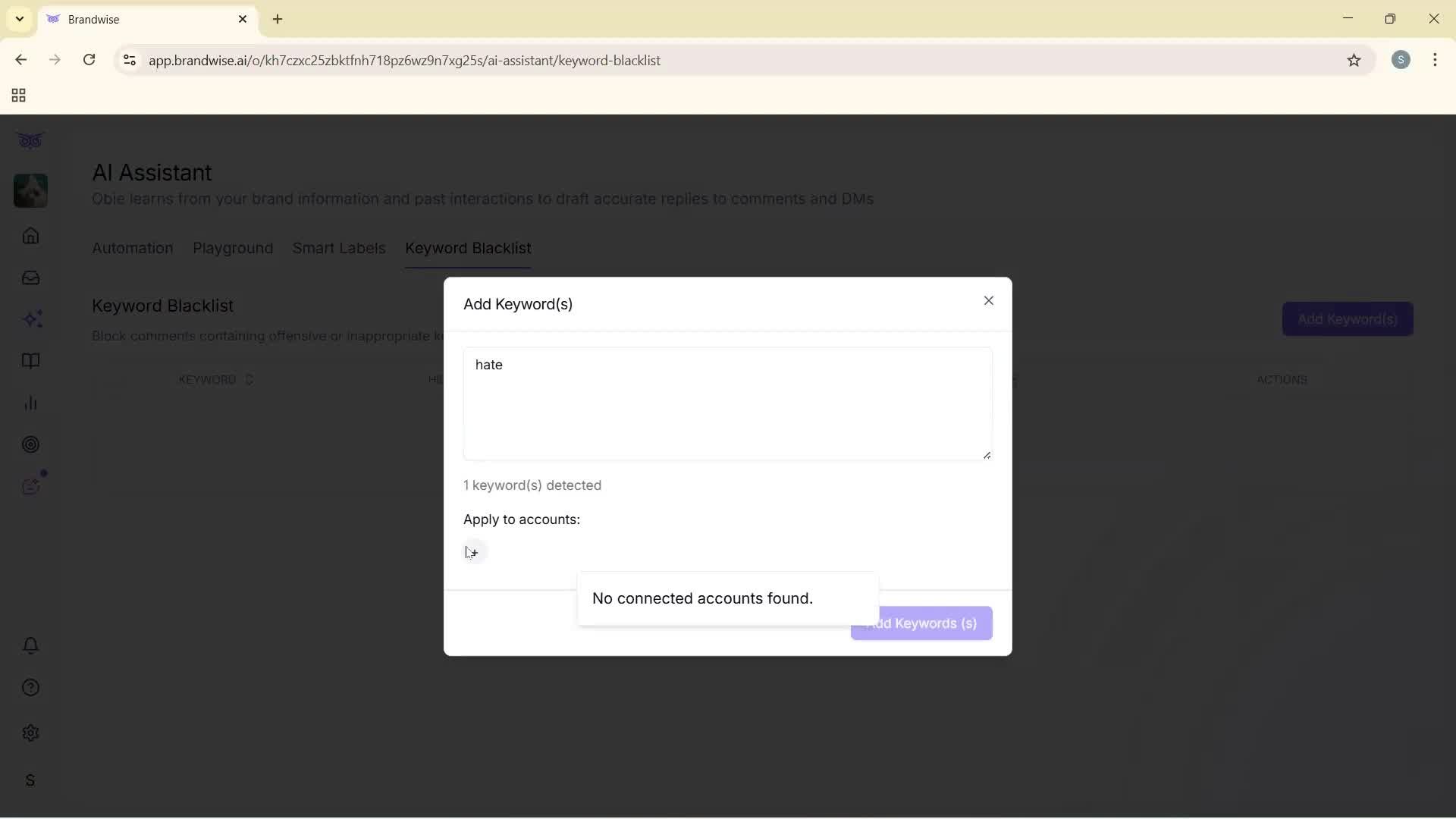Switch to the Automation tab
This screenshot has width=1456, height=819.
tap(132, 248)
